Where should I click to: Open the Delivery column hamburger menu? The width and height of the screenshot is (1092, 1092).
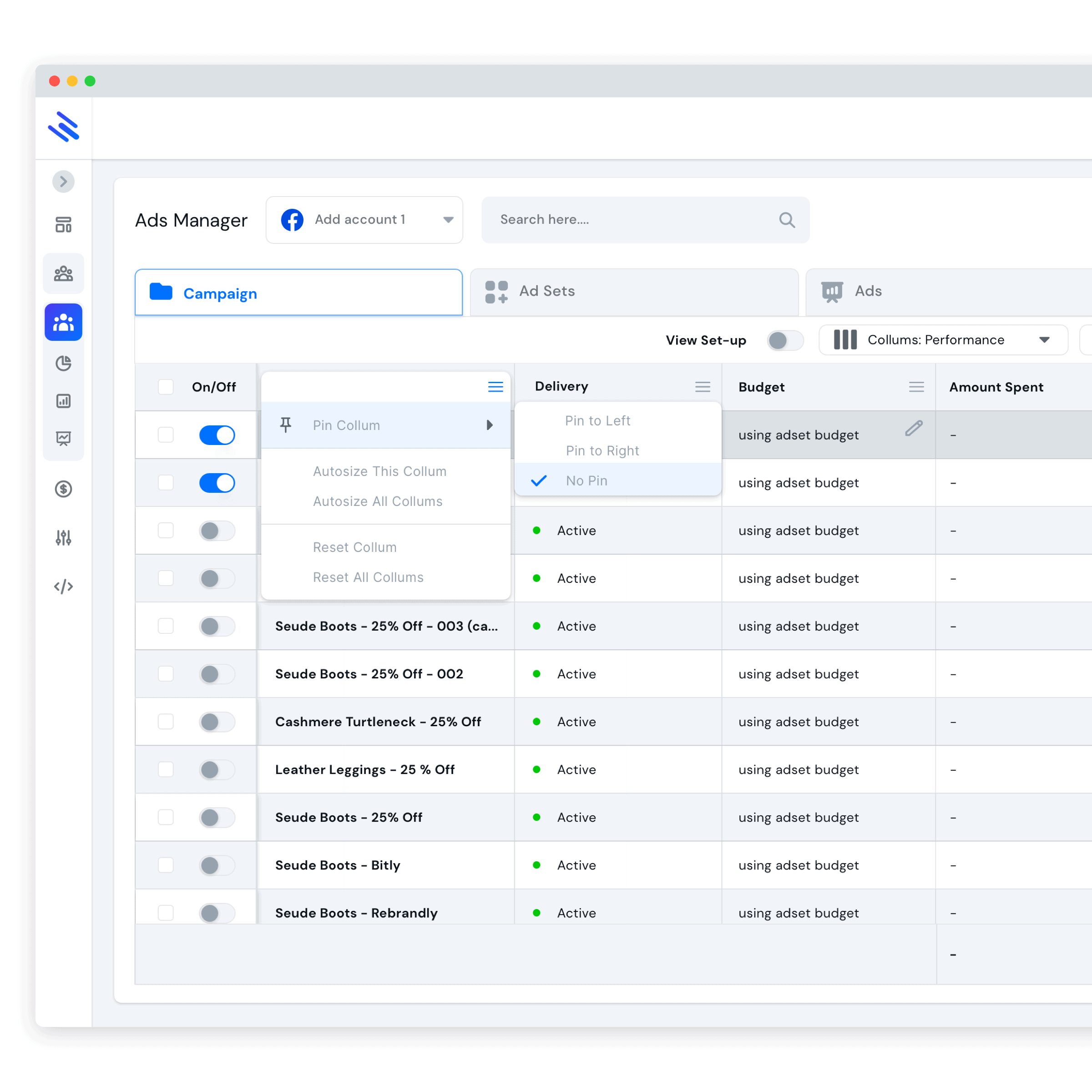(703, 387)
